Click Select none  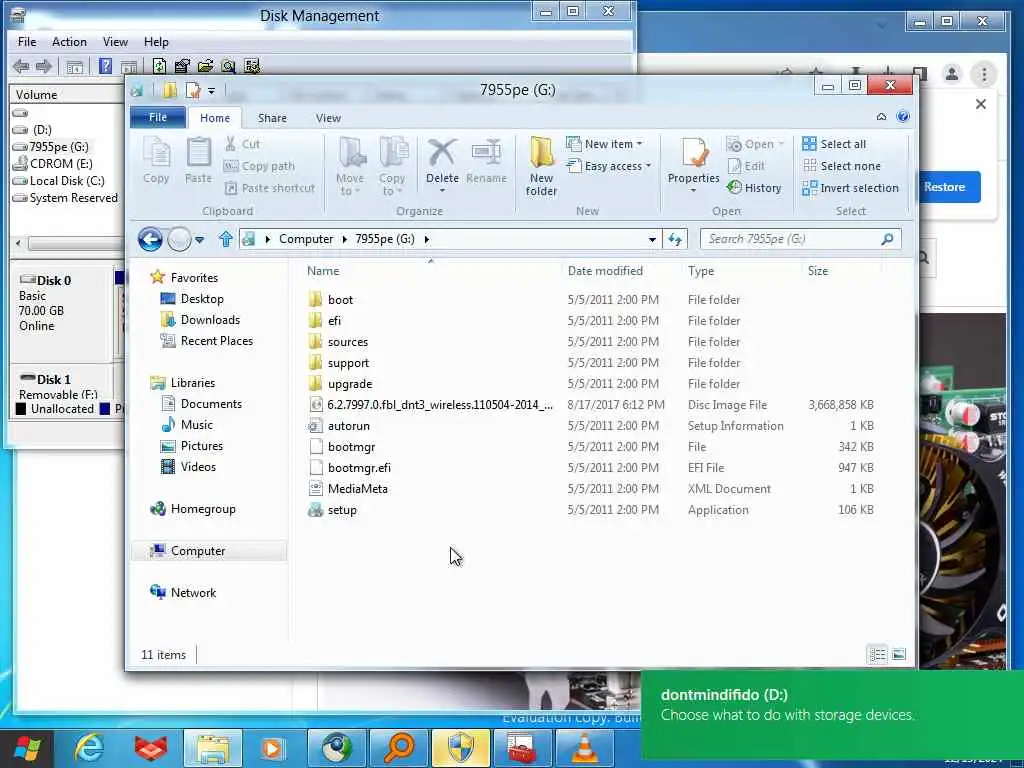841,166
